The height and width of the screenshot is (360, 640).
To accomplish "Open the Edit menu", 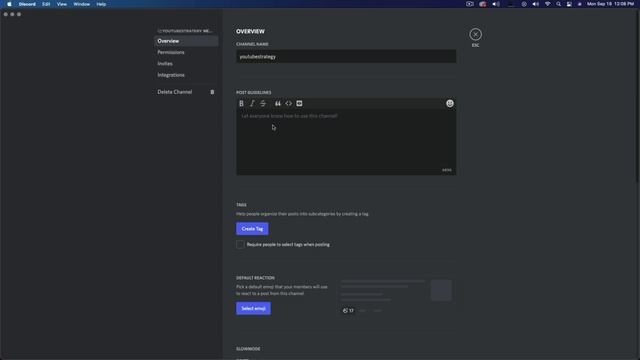I will (x=46, y=4).
